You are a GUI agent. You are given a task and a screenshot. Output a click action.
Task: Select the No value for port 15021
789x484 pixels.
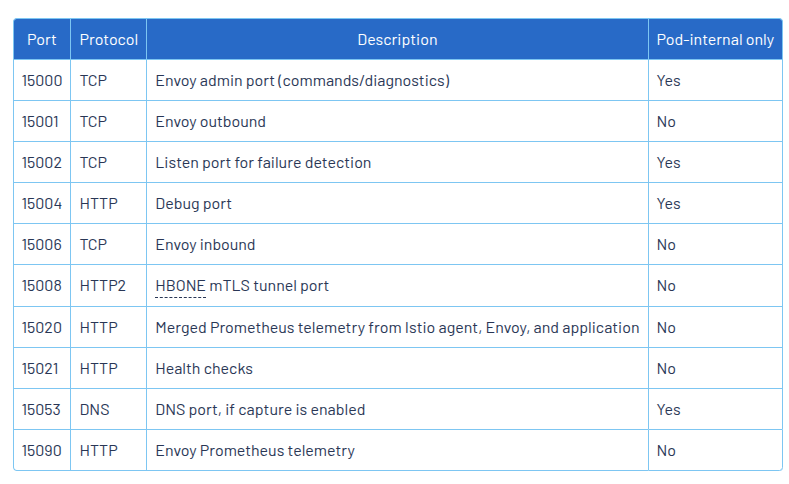[666, 369]
